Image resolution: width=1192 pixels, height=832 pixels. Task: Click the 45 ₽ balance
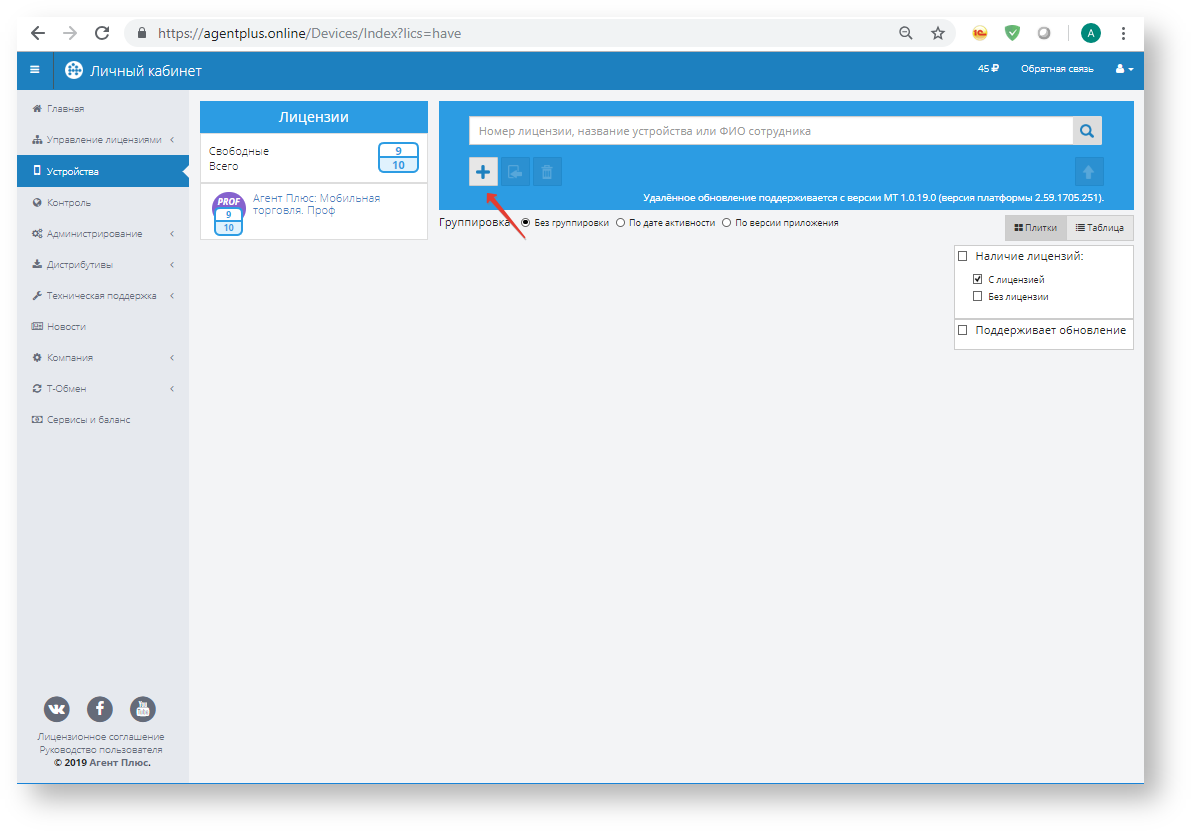[988, 68]
